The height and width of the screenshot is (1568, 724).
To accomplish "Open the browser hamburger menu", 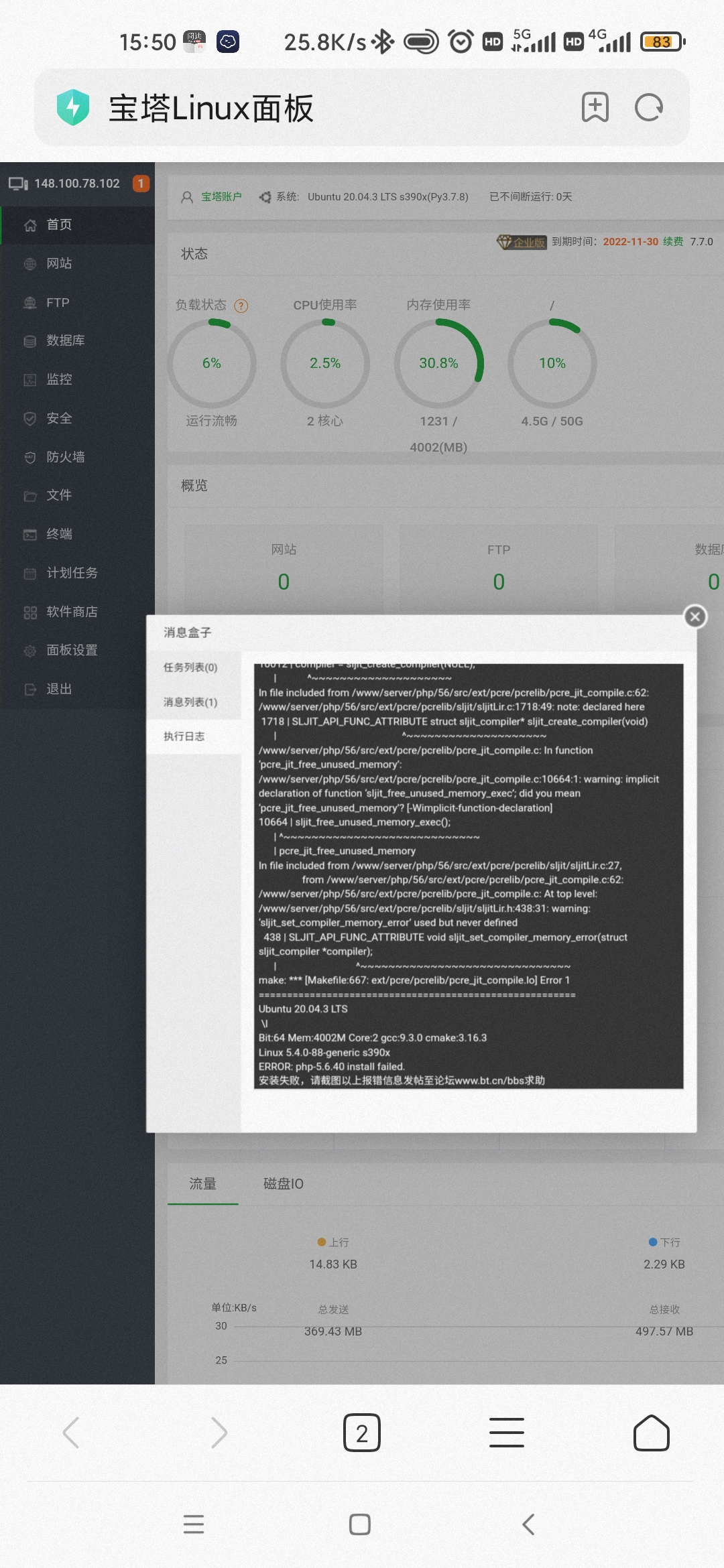I will point(507,1433).
